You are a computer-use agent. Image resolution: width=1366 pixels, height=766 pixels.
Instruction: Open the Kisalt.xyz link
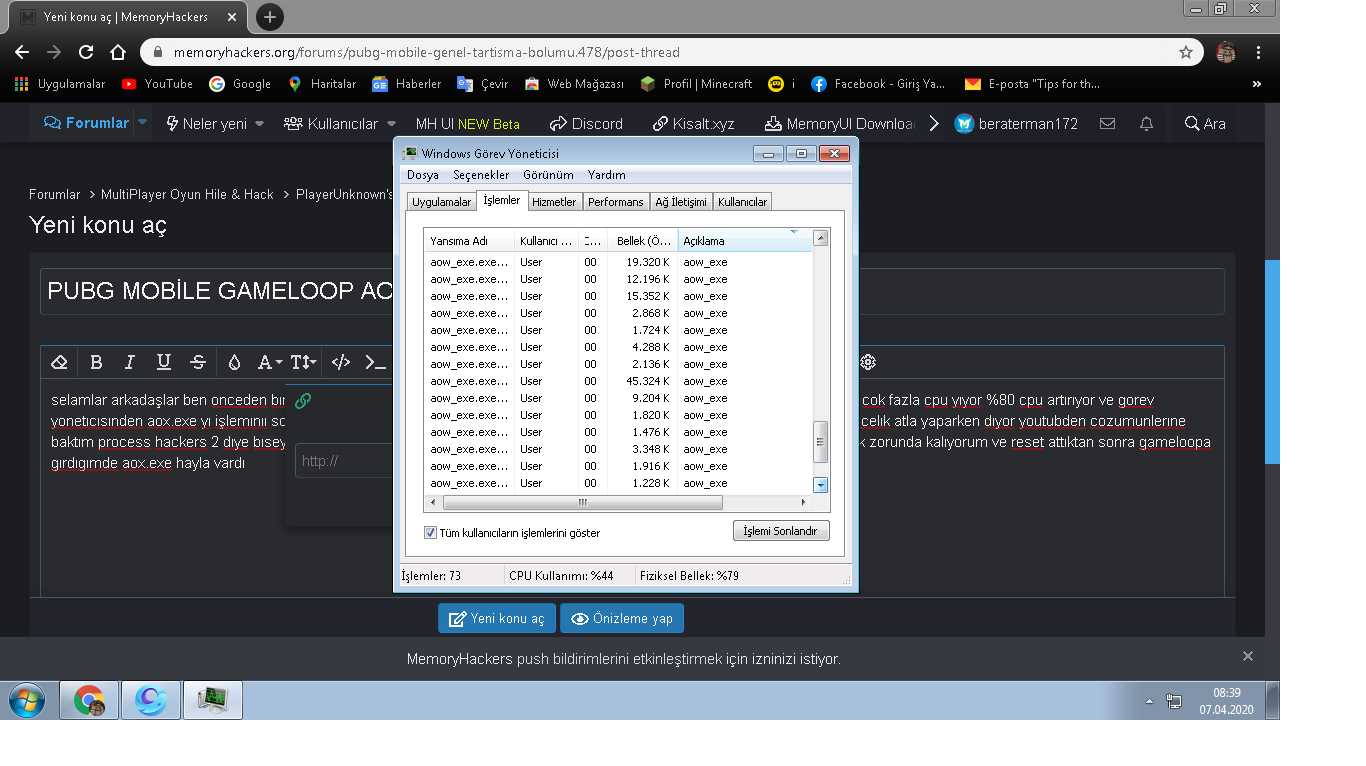coord(694,124)
